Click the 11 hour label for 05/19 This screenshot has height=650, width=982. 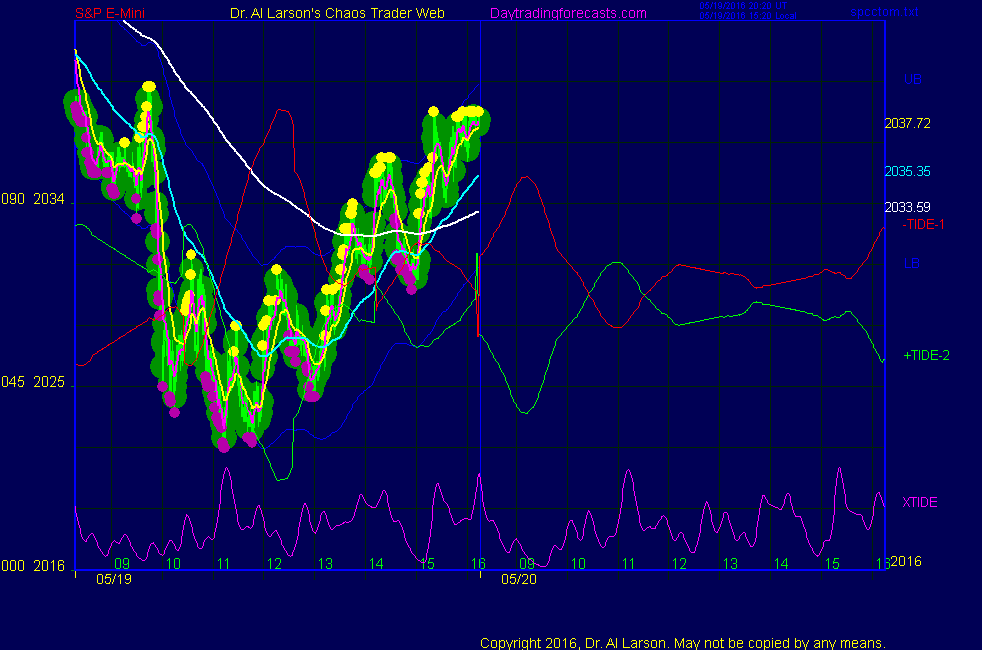(224, 564)
